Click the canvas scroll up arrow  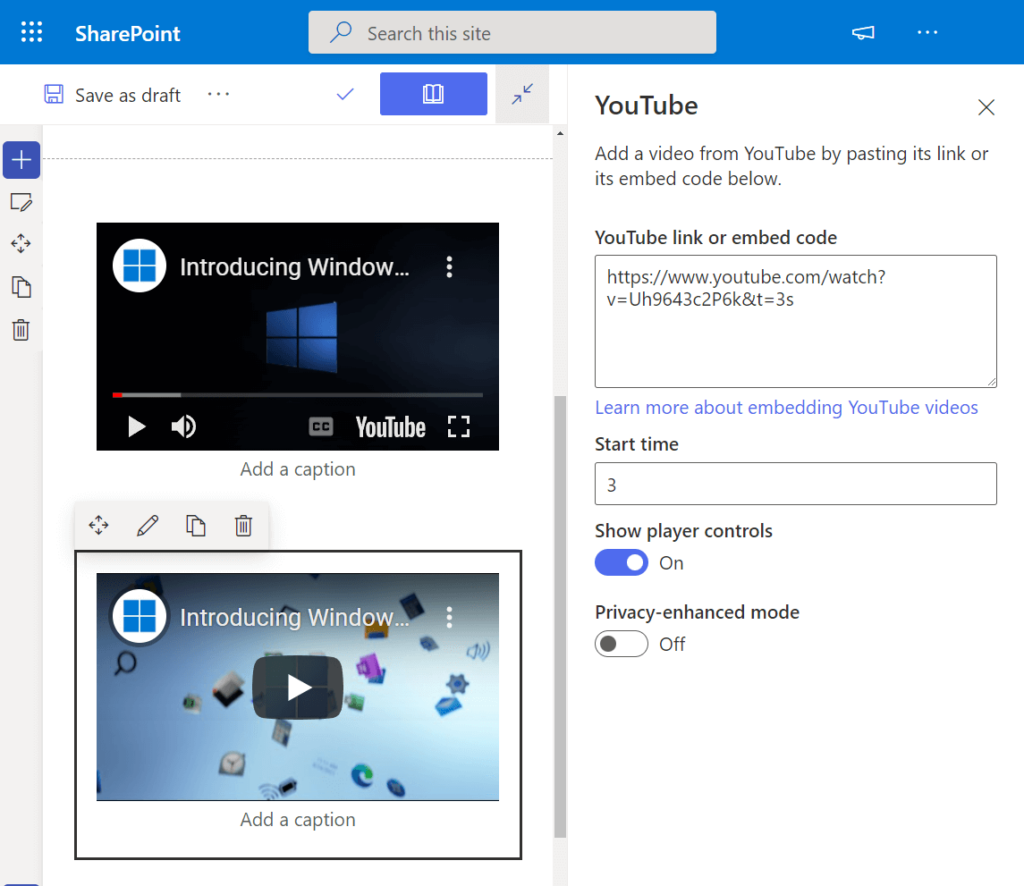click(x=560, y=133)
